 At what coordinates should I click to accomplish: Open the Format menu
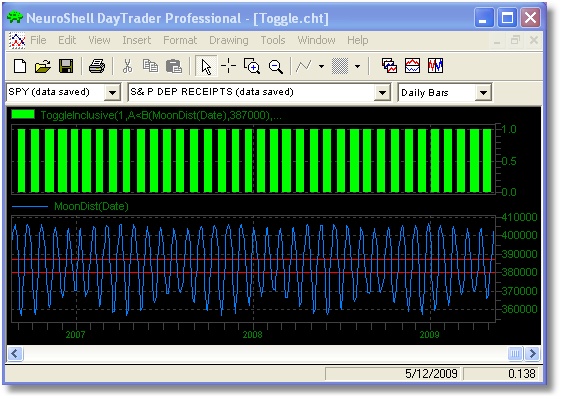point(180,40)
